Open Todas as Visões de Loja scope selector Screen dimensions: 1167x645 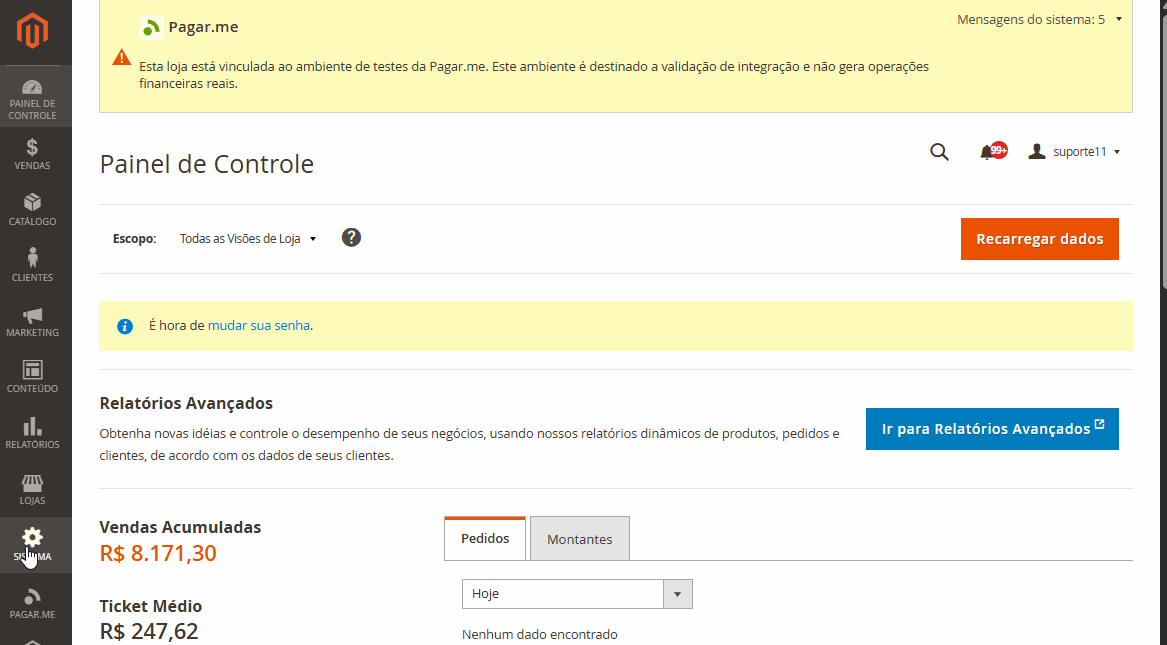pyautogui.click(x=248, y=239)
